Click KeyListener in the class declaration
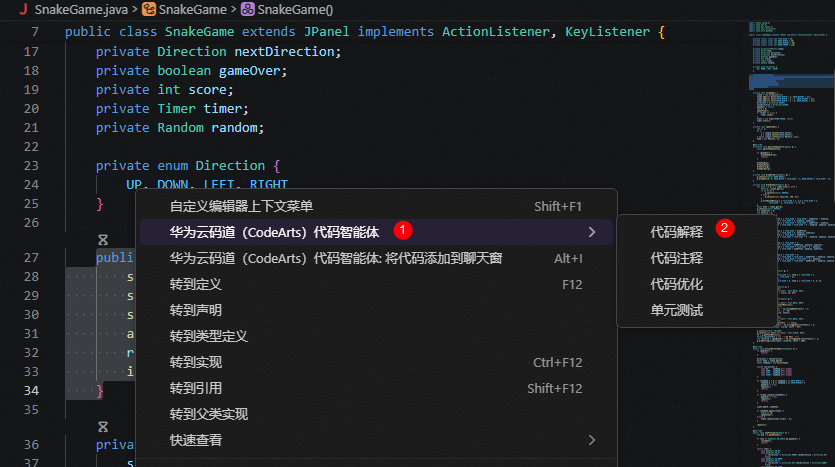The width and height of the screenshot is (835, 467). (x=608, y=32)
